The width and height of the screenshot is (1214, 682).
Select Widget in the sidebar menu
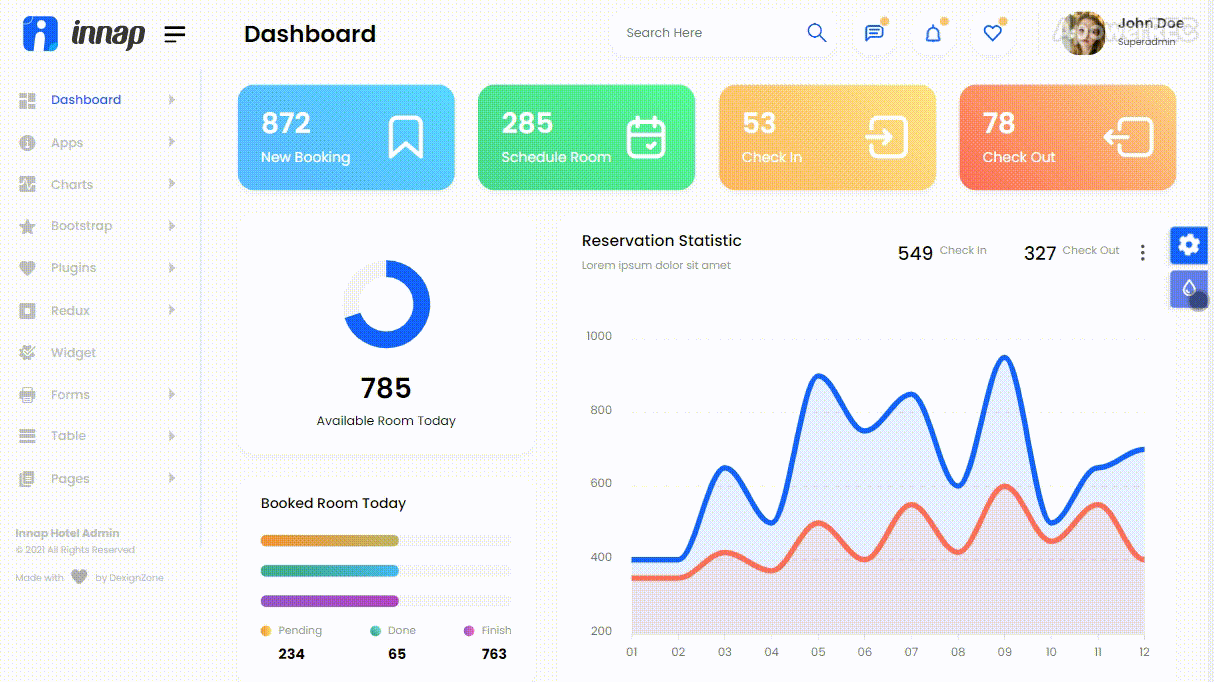(x=73, y=353)
